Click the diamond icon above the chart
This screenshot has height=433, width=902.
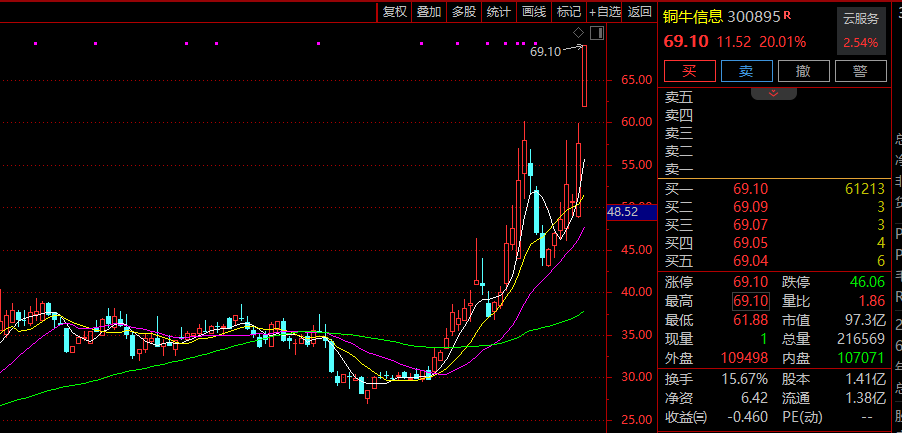click(x=579, y=32)
